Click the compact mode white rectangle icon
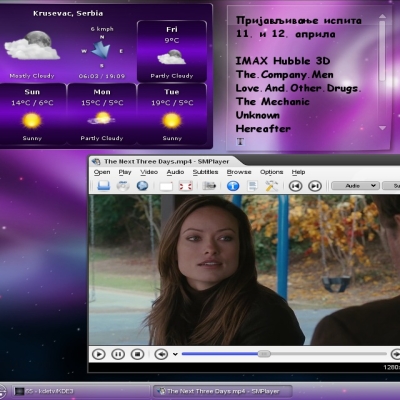This screenshot has height=400, width=400. [166, 186]
